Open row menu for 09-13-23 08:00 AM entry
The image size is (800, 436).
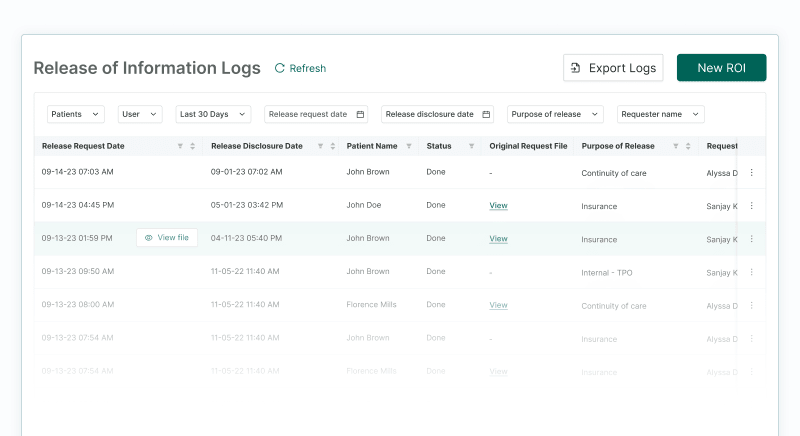pos(752,305)
